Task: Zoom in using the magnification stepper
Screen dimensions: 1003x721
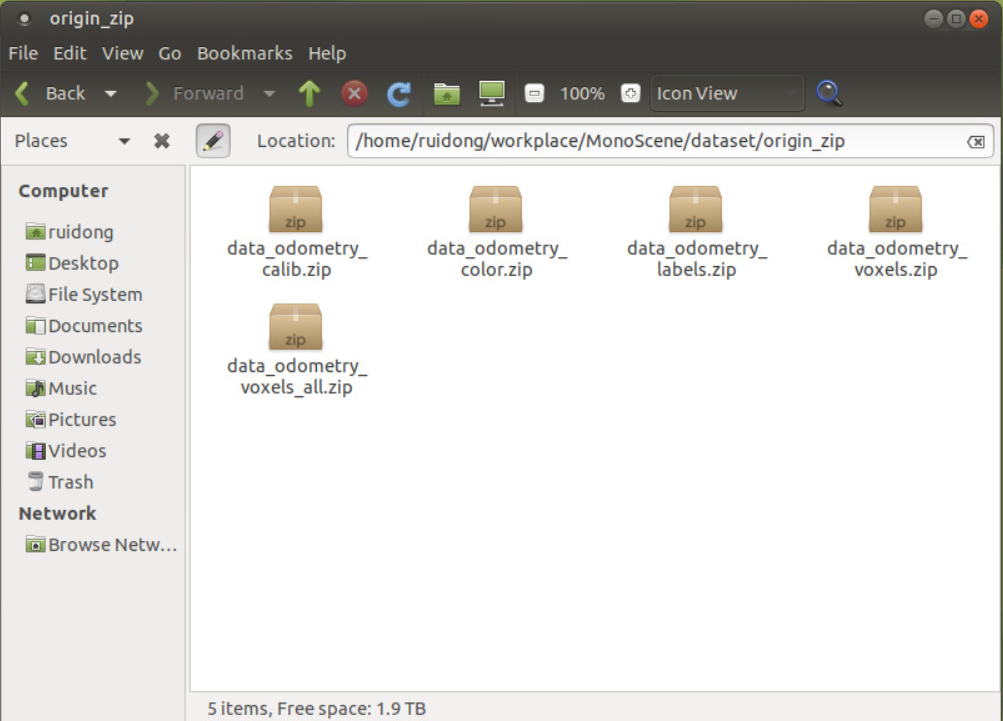Action: (630, 93)
